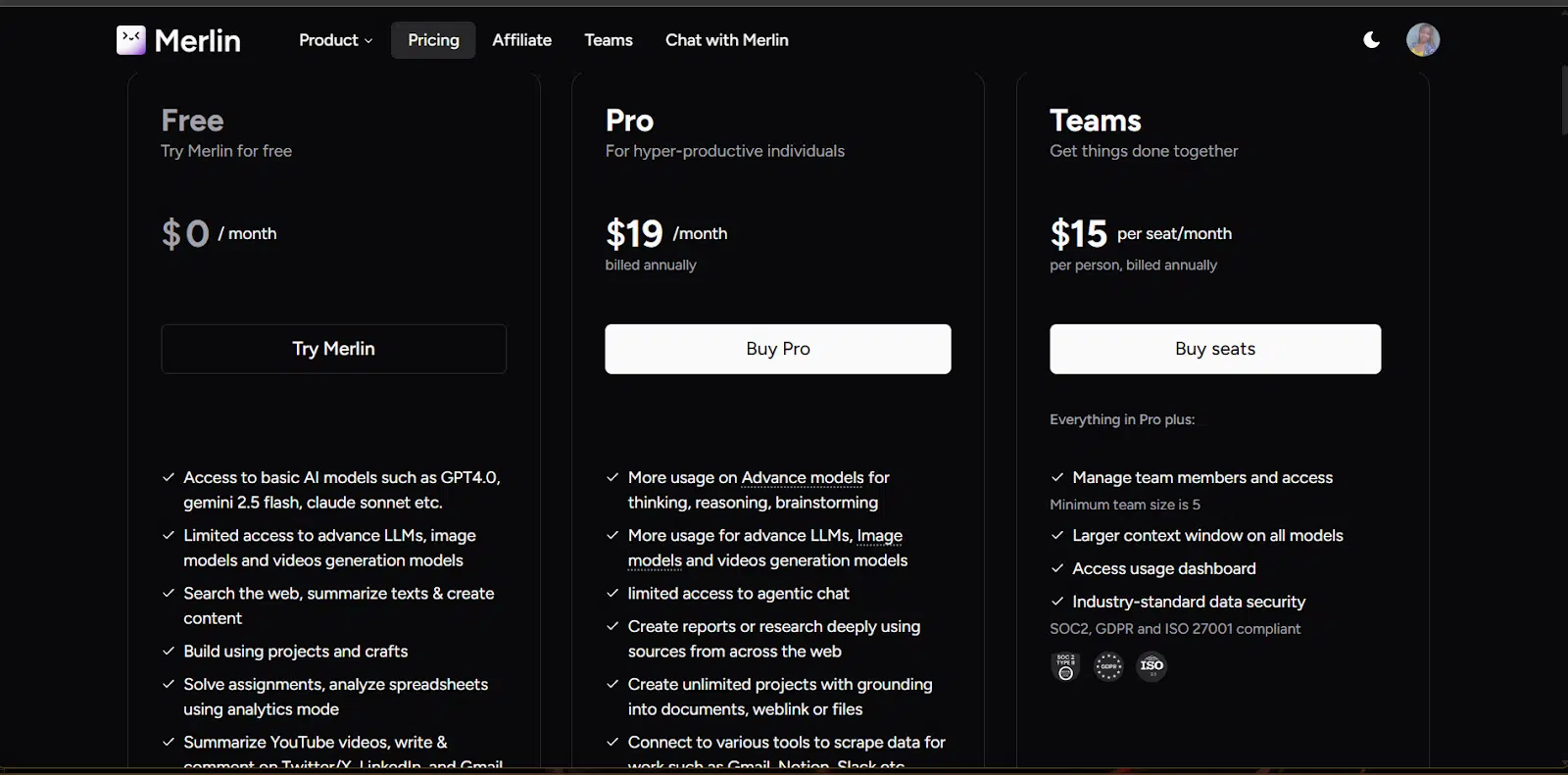Click the chevron next to Product
The width and height of the screenshot is (1568, 775).
tap(368, 41)
